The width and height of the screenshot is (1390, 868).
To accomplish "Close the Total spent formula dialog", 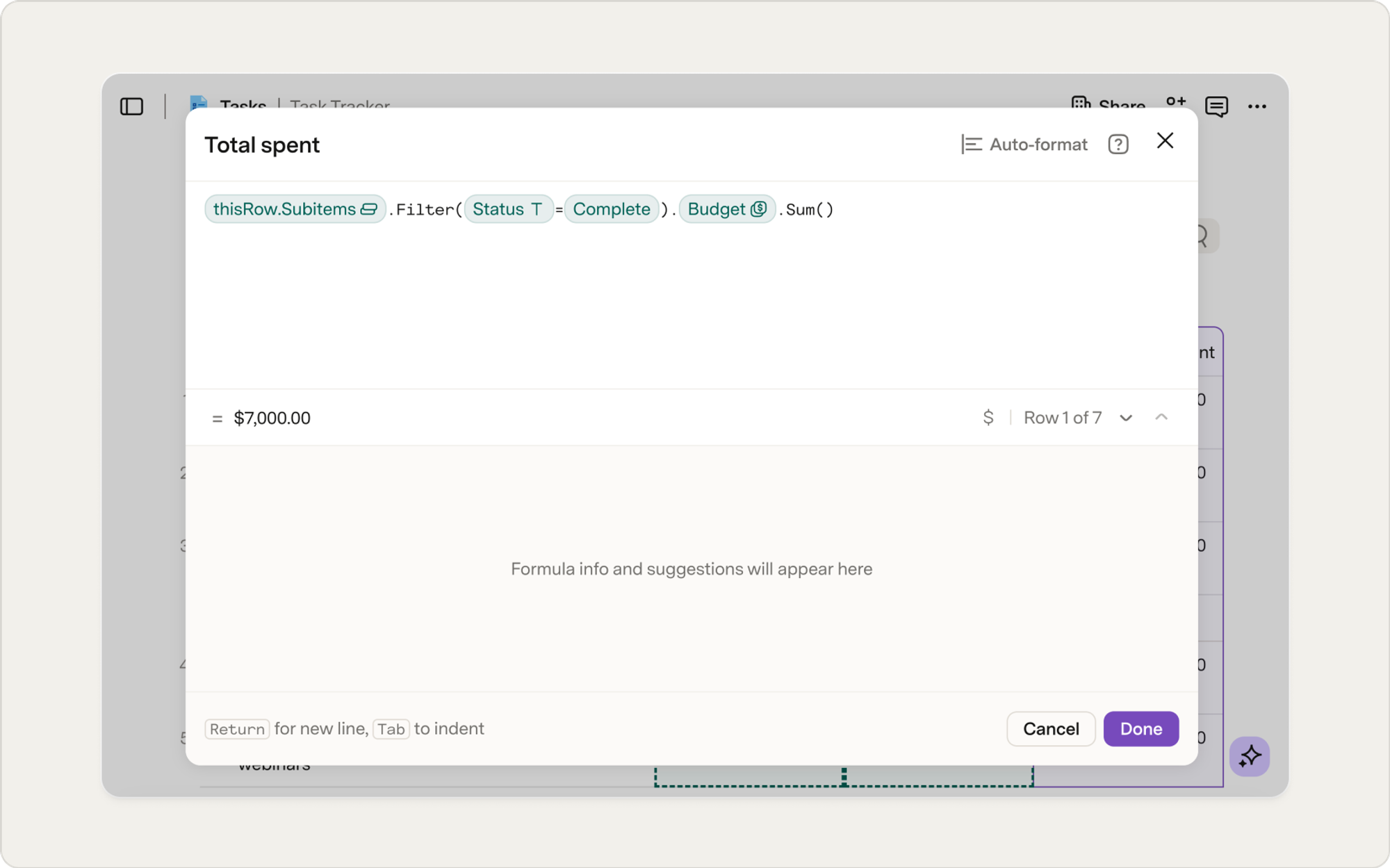I will click(x=1165, y=141).
